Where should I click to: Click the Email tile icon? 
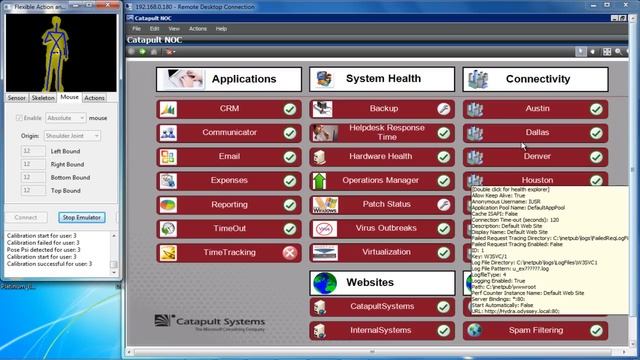pos(168,157)
